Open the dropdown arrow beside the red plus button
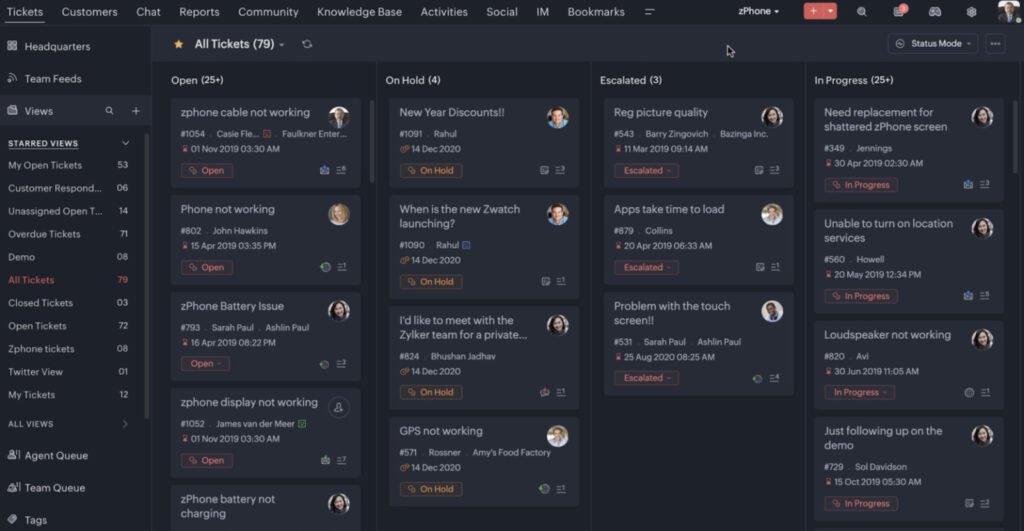 830,11
